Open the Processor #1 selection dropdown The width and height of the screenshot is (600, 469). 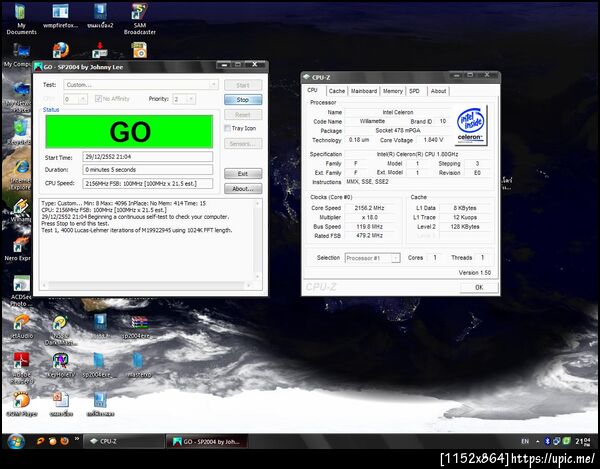[x=372, y=258]
